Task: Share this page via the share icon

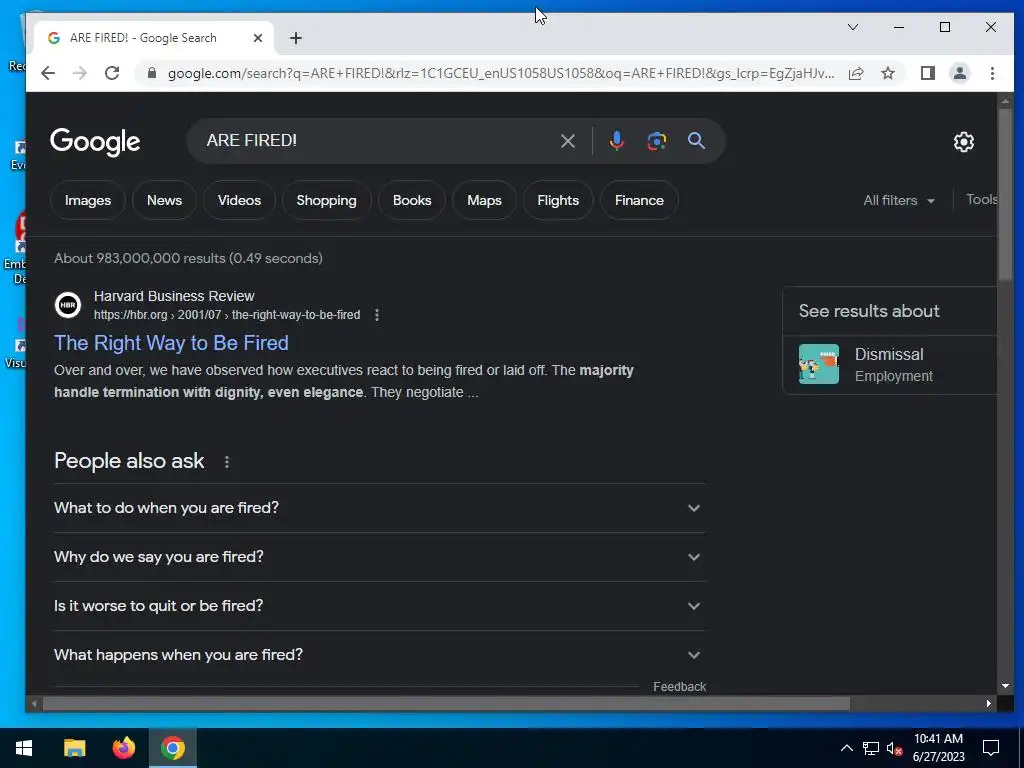Action: (856, 73)
